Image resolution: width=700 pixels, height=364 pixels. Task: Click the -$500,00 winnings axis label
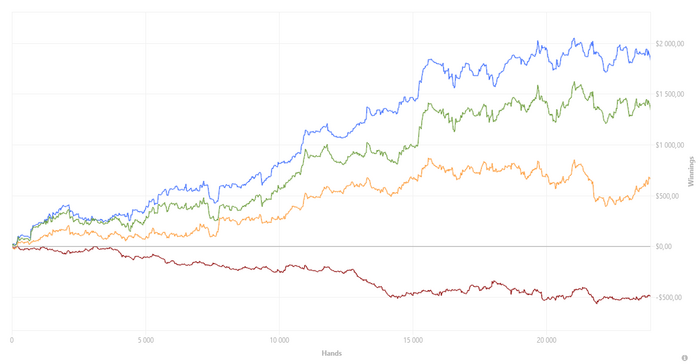tap(667, 297)
